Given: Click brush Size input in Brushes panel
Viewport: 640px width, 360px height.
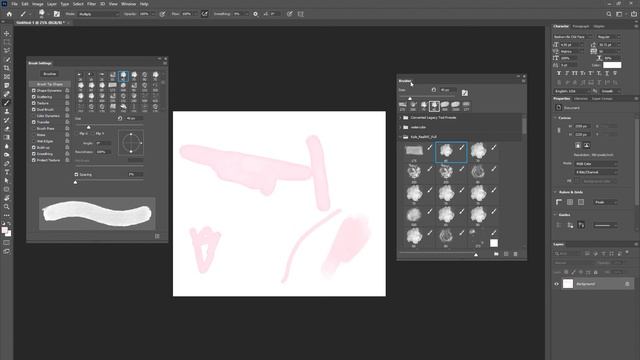Looking at the screenshot, I should 448,90.
